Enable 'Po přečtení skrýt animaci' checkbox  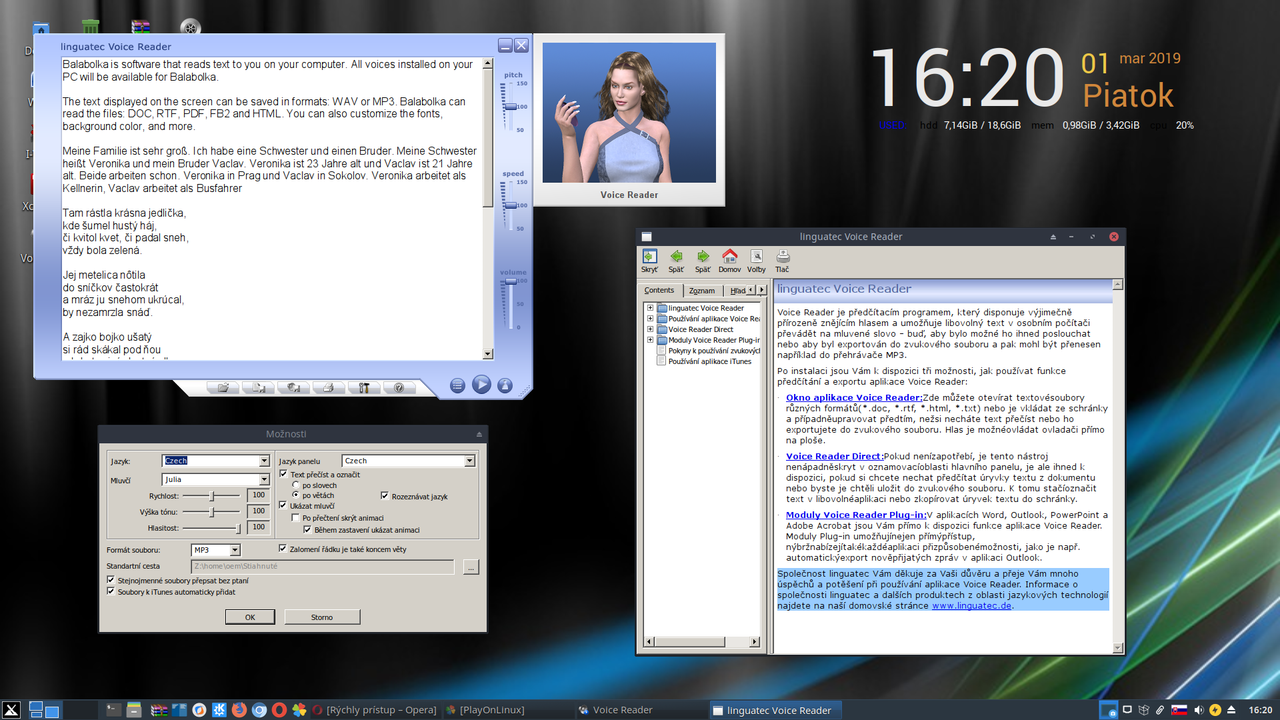(295, 518)
